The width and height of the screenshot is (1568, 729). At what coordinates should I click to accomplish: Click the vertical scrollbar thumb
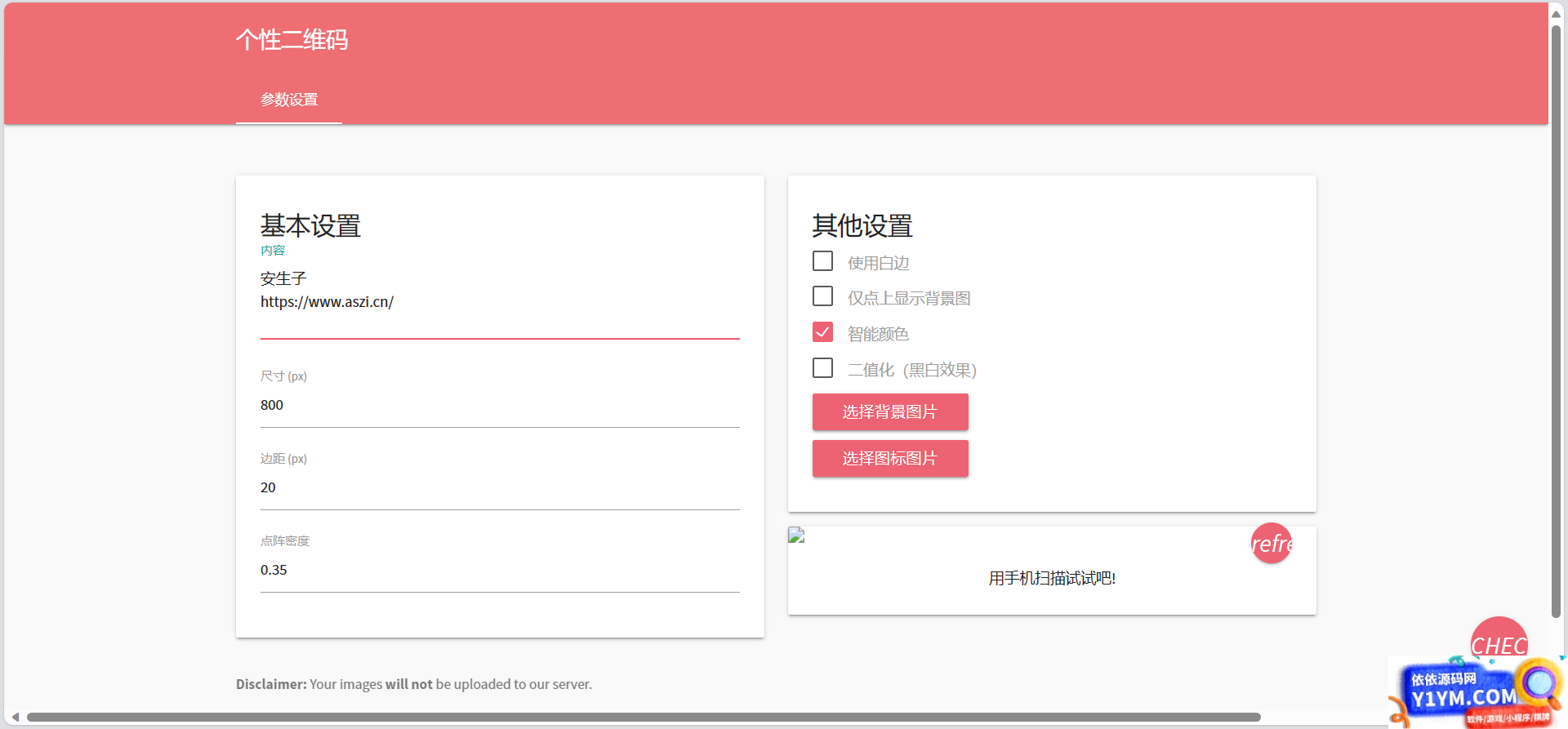pos(1557,322)
